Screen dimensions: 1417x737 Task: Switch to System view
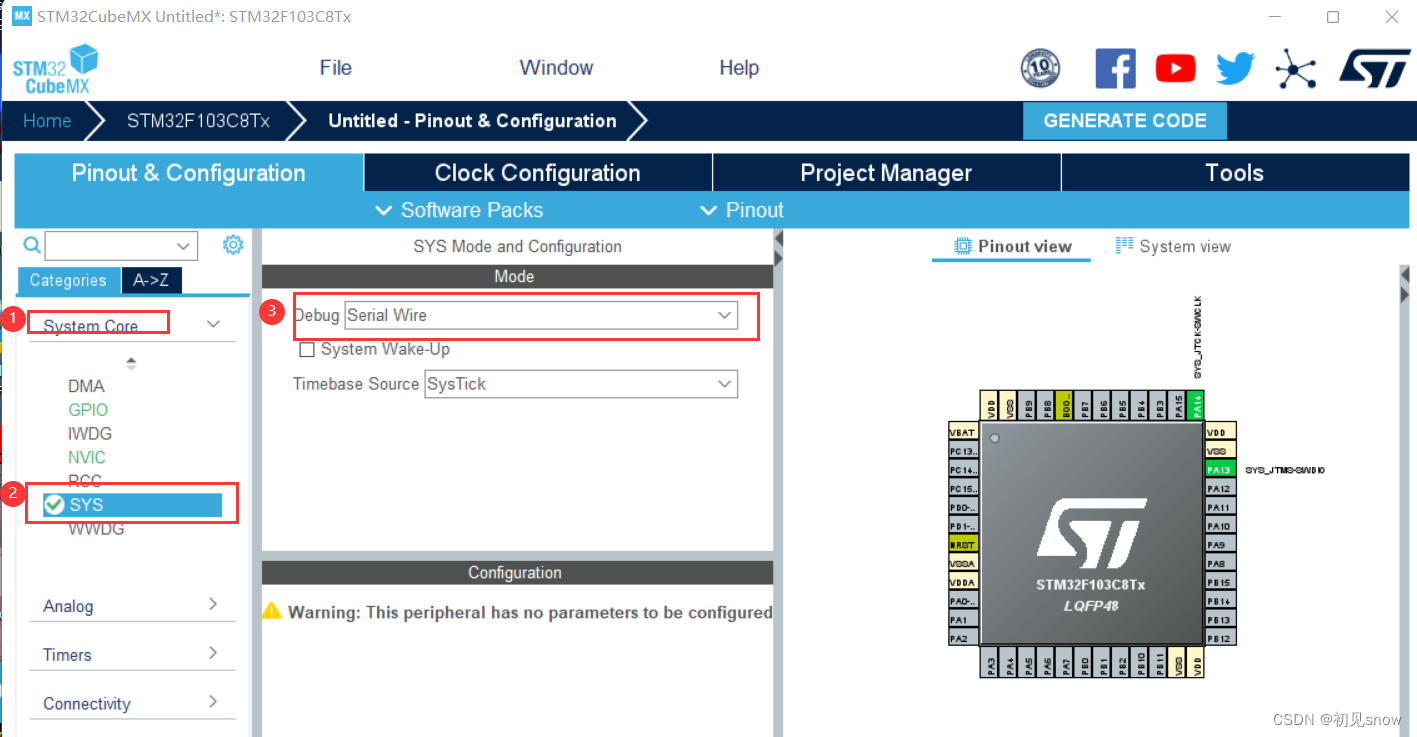point(1173,246)
